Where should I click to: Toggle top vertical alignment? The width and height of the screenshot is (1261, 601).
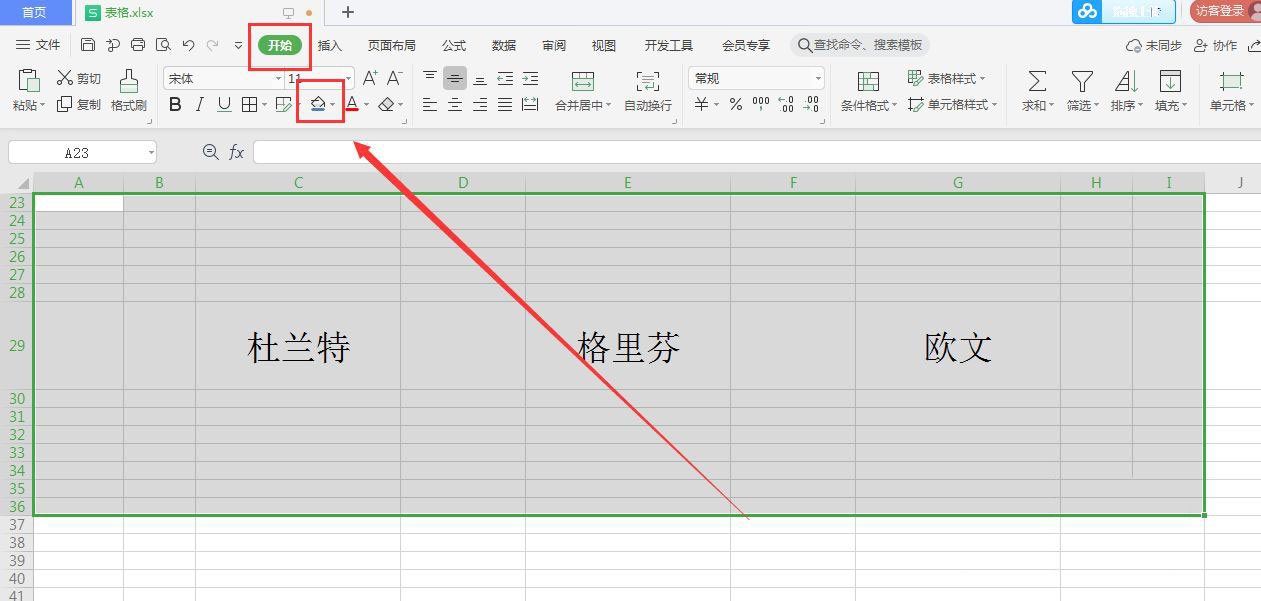click(x=430, y=78)
